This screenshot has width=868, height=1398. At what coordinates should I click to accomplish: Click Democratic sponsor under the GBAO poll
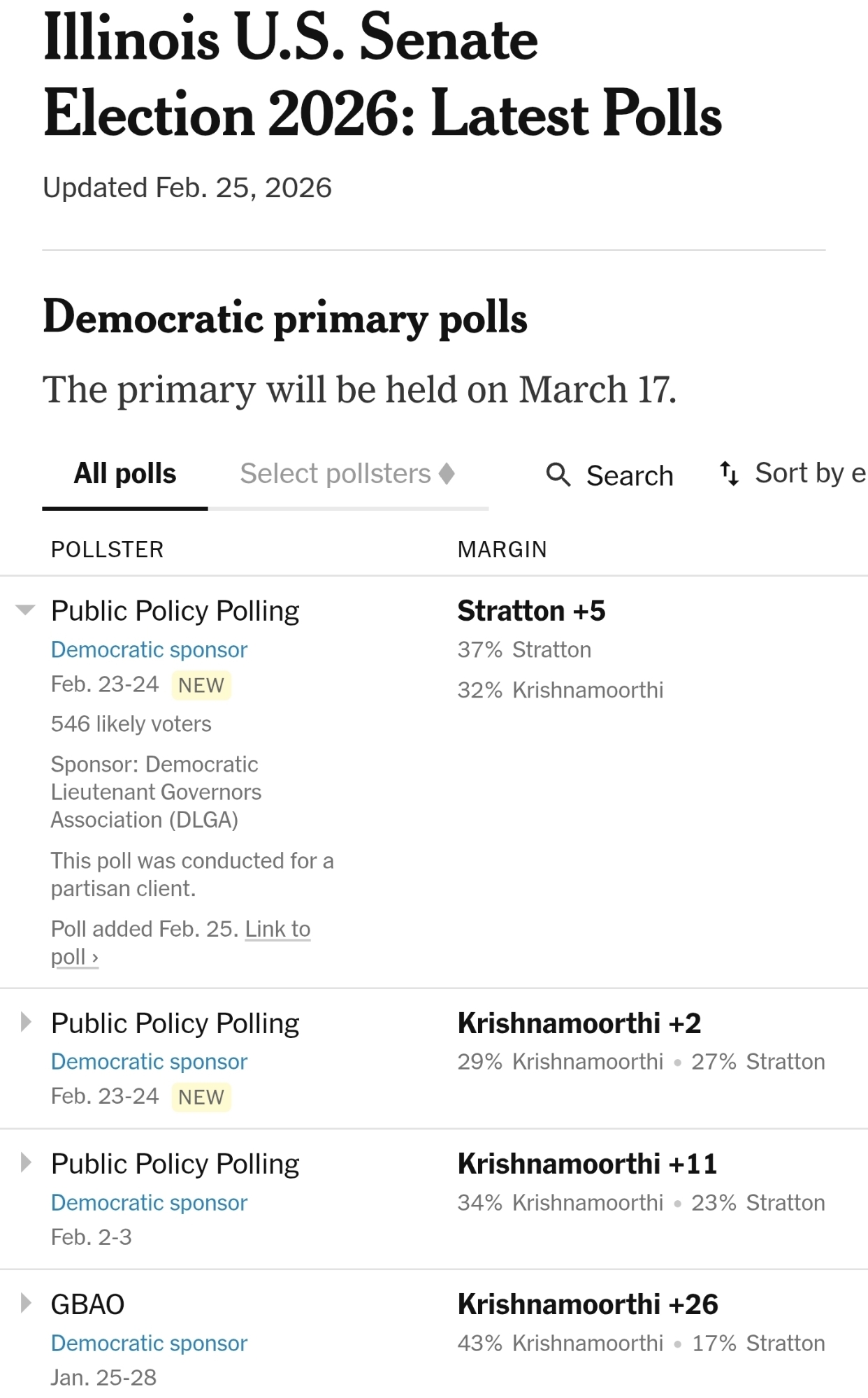coord(149,1343)
